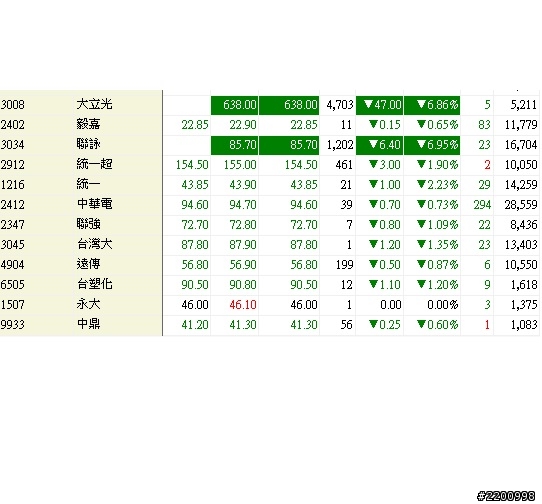
Task: Click total volume 13,403
Action: (x=521, y=245)
